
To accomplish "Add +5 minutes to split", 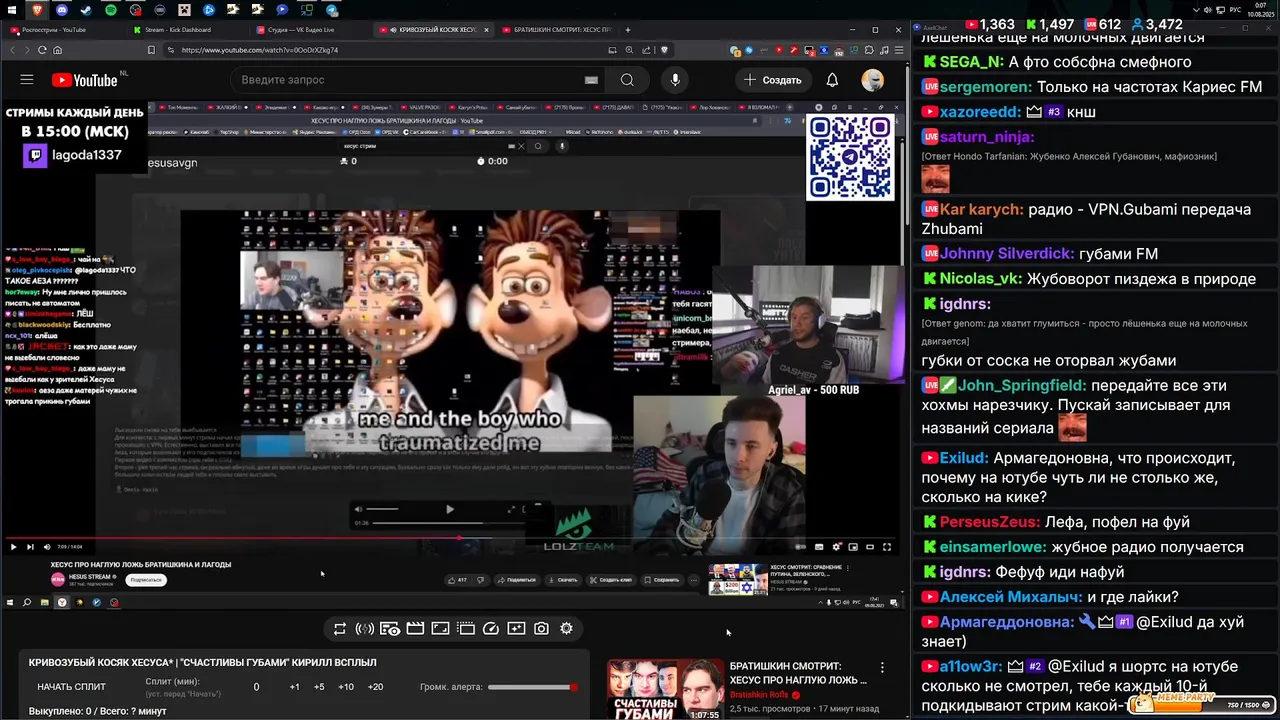I will point(319,687).
